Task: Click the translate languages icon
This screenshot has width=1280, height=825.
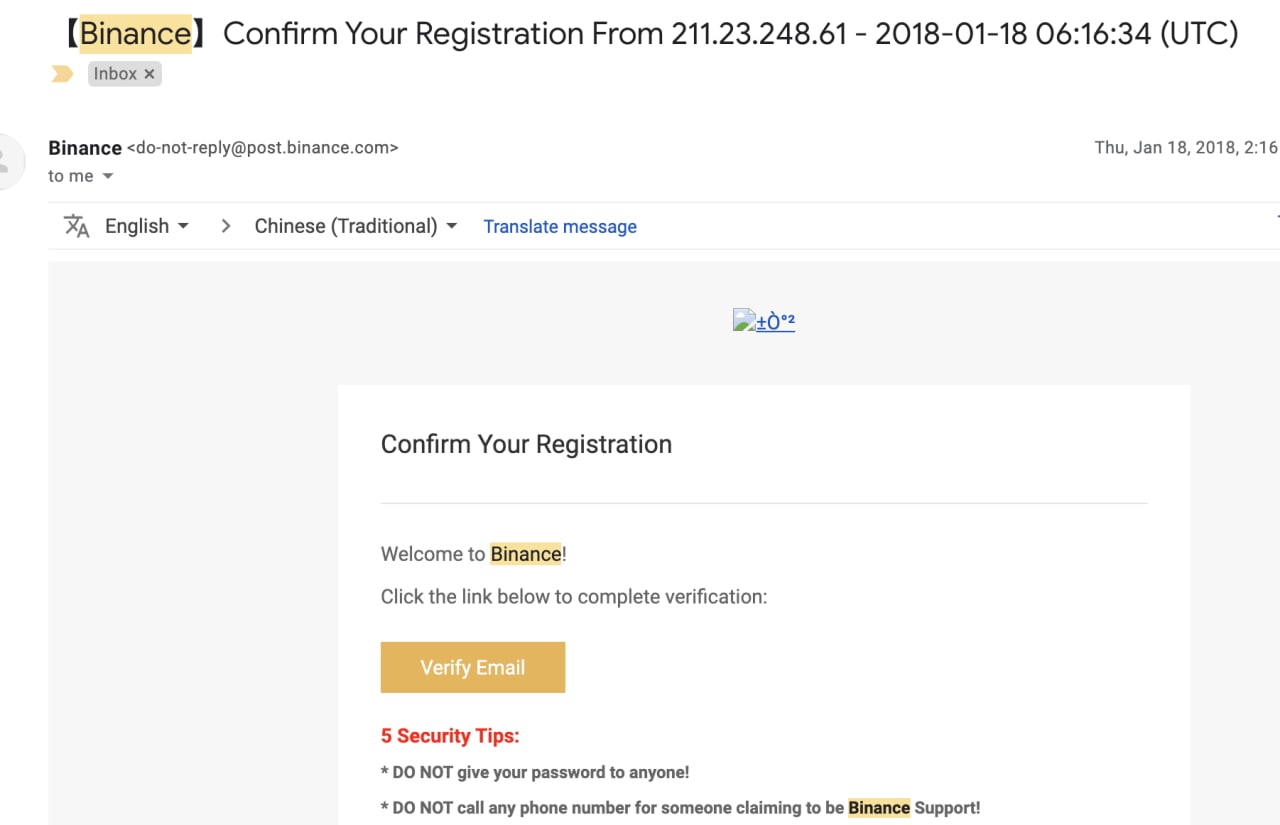Action: 77,226
